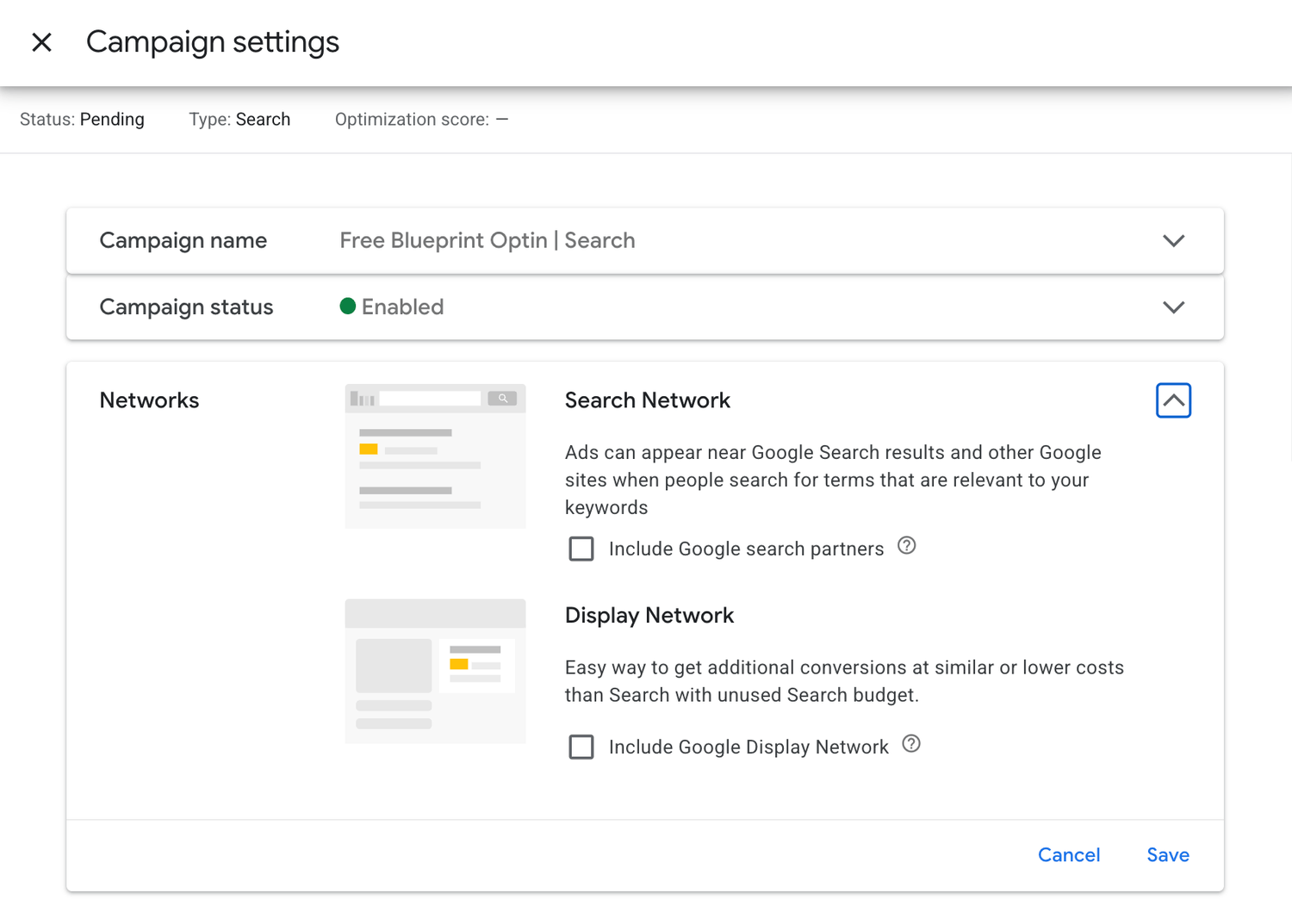Open help for Google Display Network

pyautogui.click(x=911, y=744)
